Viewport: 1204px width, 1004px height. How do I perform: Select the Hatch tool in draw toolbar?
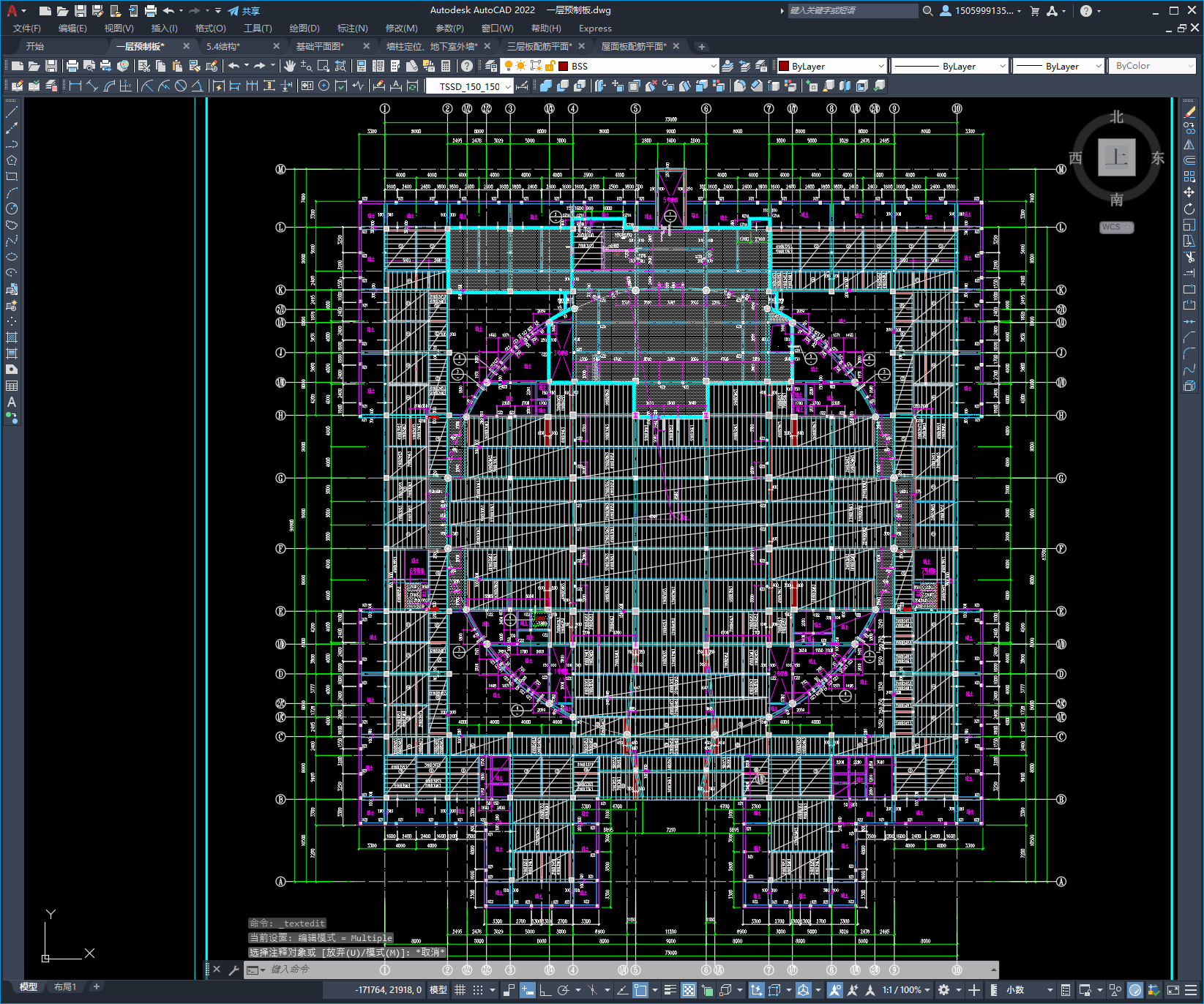tap(12, 337)
